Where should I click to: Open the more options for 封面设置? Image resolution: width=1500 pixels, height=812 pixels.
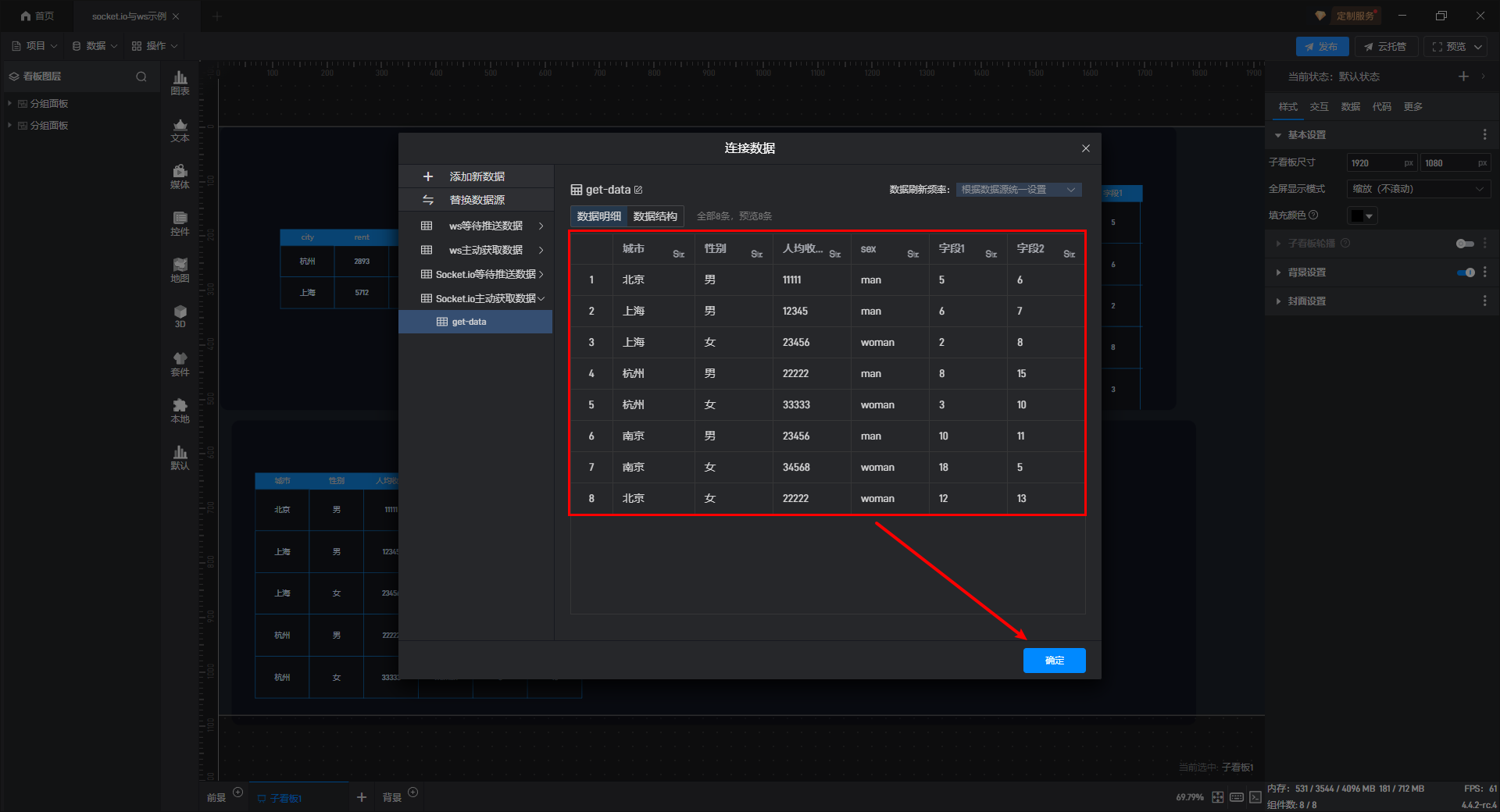point(1484,301)
